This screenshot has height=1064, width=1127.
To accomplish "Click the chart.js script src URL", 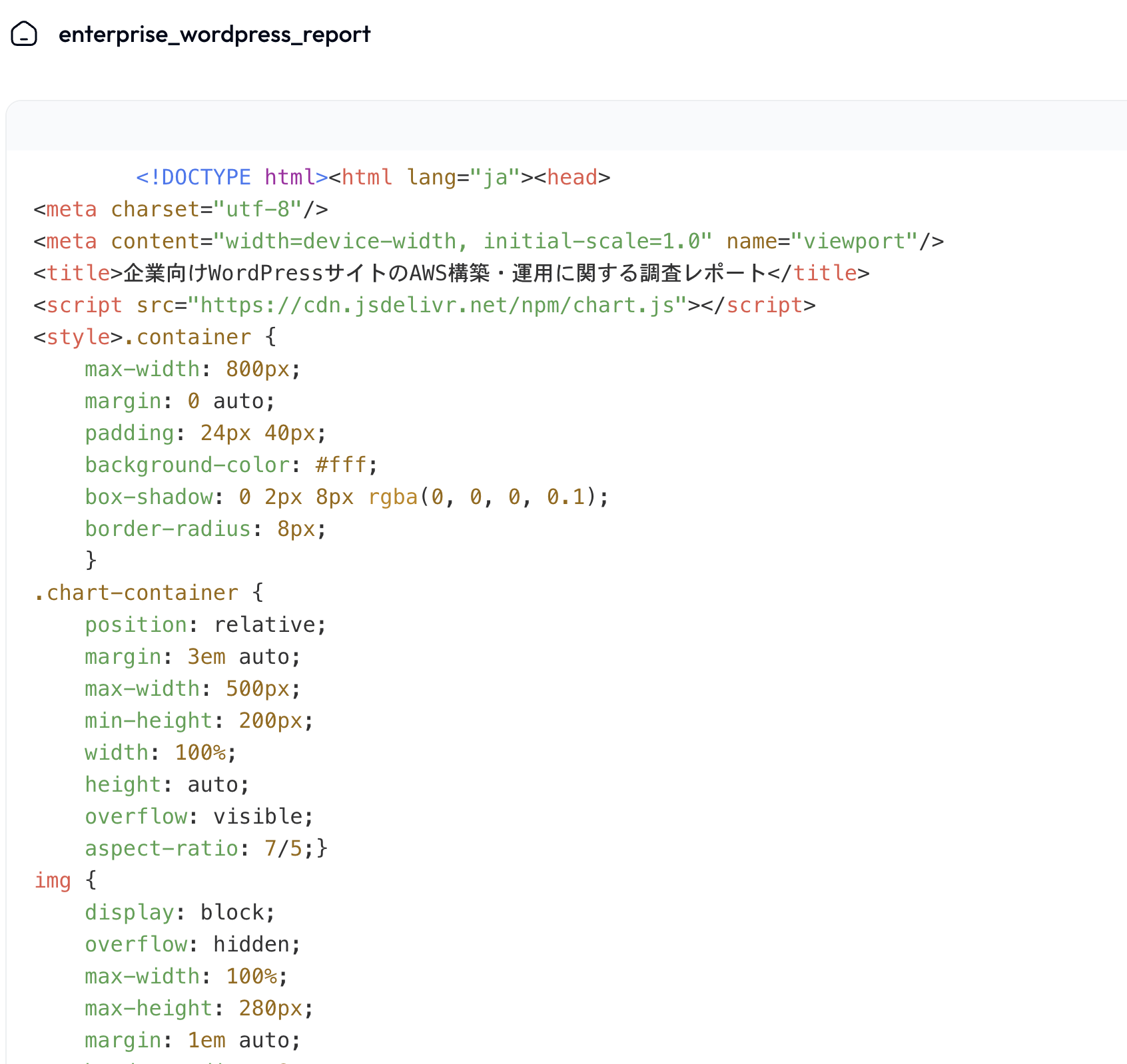I will 438,305.
